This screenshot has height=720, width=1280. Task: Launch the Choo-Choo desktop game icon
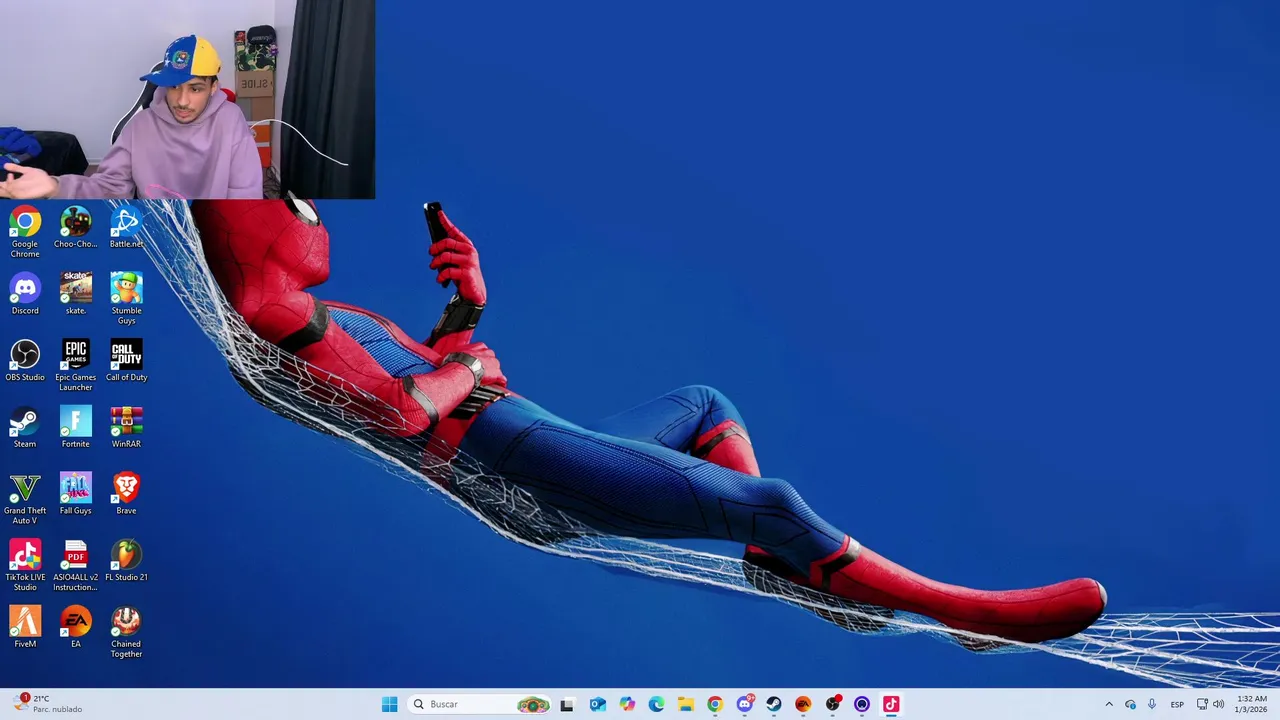point(75,227)
